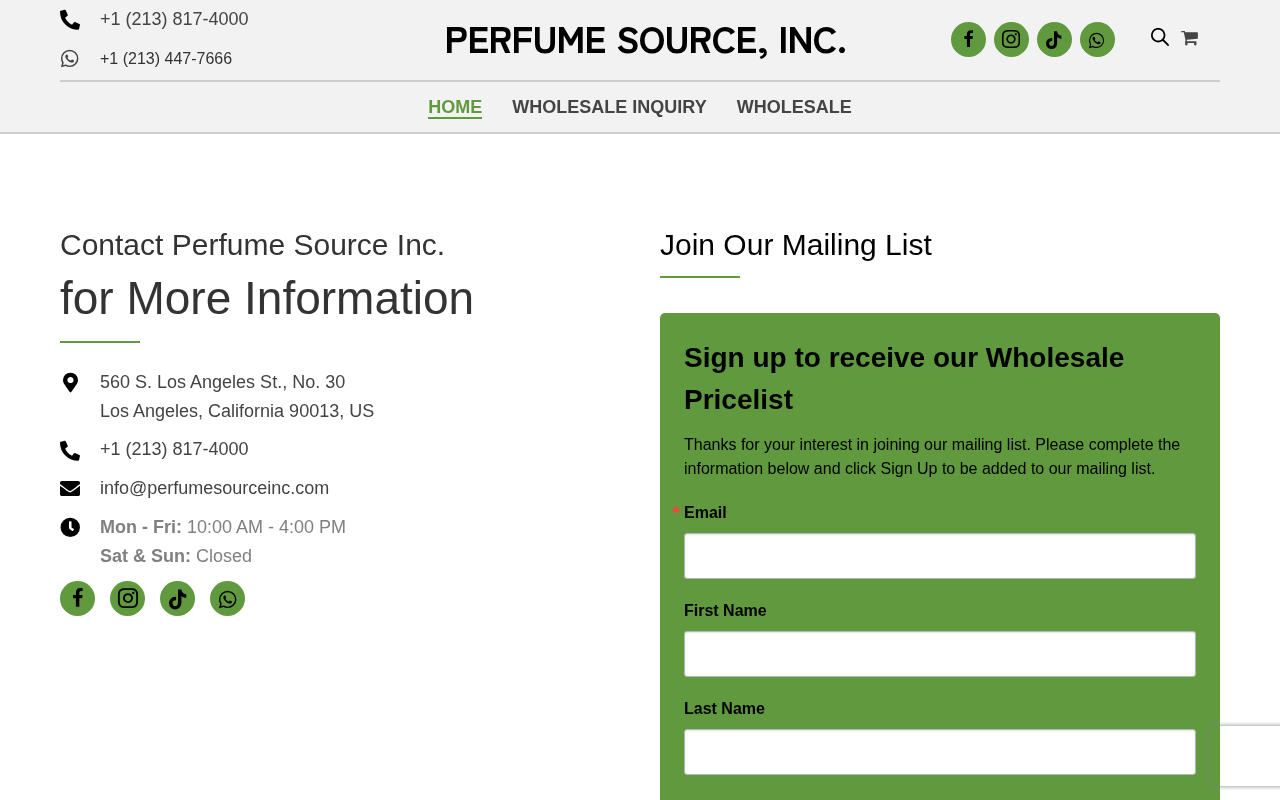Click Facebook icon below business hours

point(77,598)
